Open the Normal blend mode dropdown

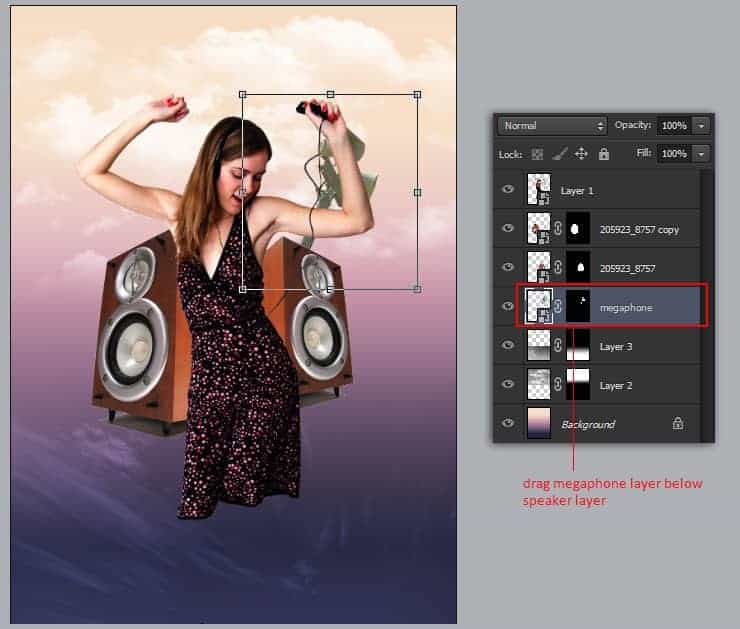coord(552,126)
